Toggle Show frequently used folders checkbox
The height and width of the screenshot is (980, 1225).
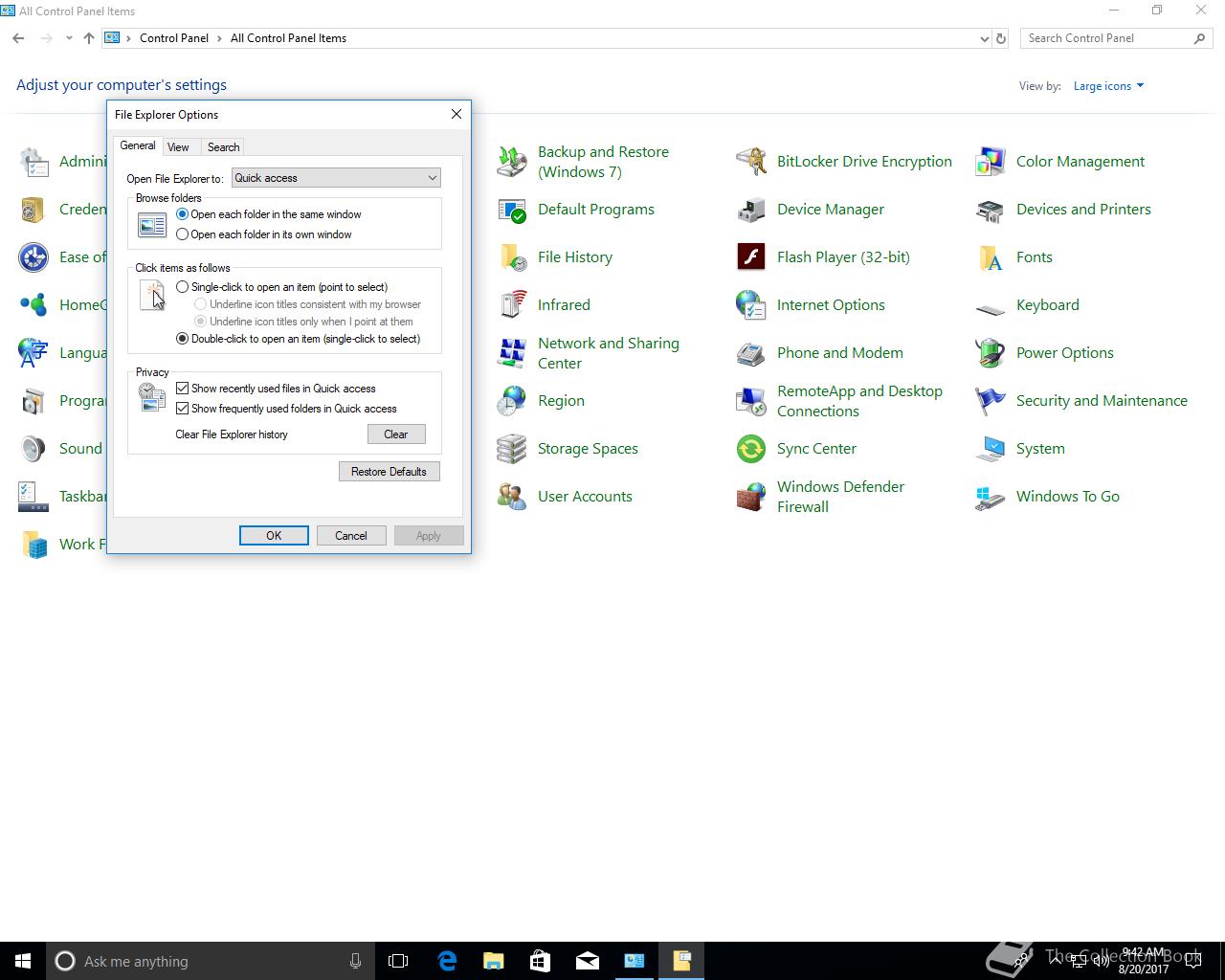click(182, 409)
